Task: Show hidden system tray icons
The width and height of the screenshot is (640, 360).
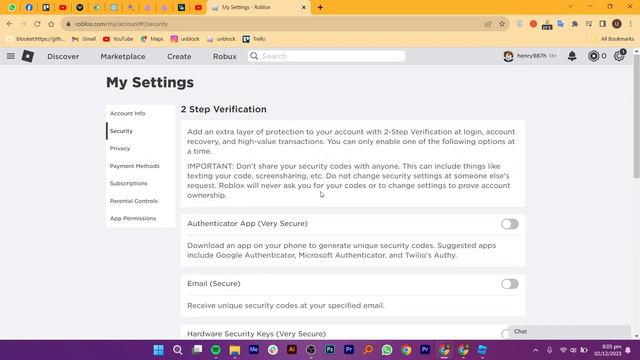Action: click(x=536, y=350)
